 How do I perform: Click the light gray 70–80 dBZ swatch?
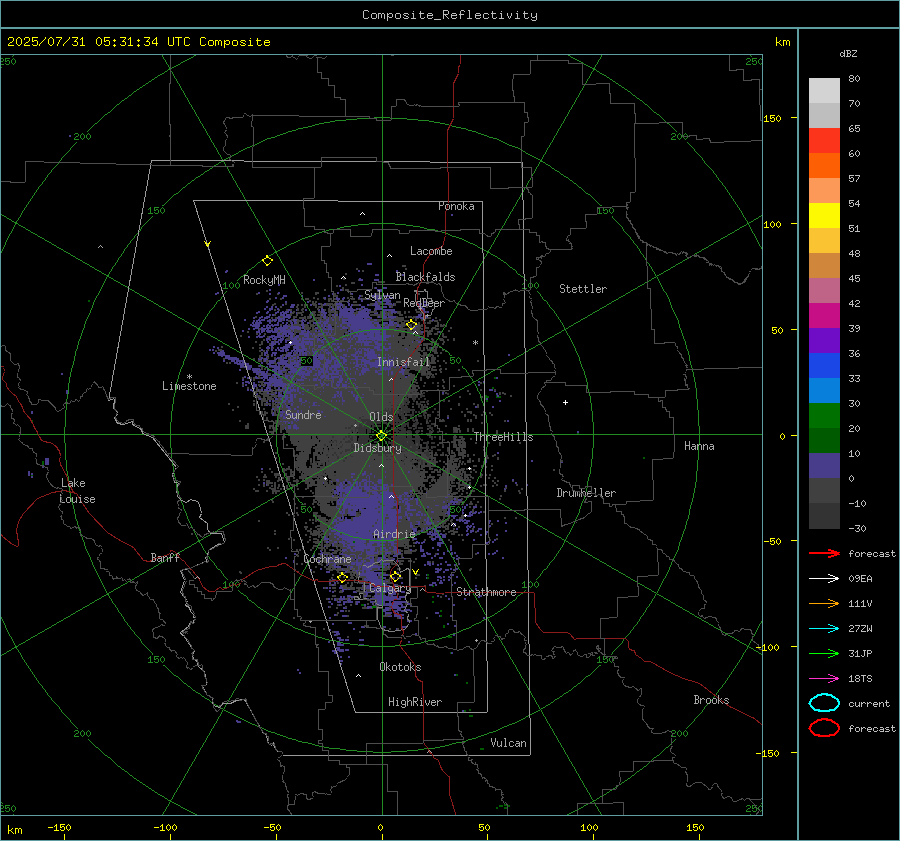824,91
